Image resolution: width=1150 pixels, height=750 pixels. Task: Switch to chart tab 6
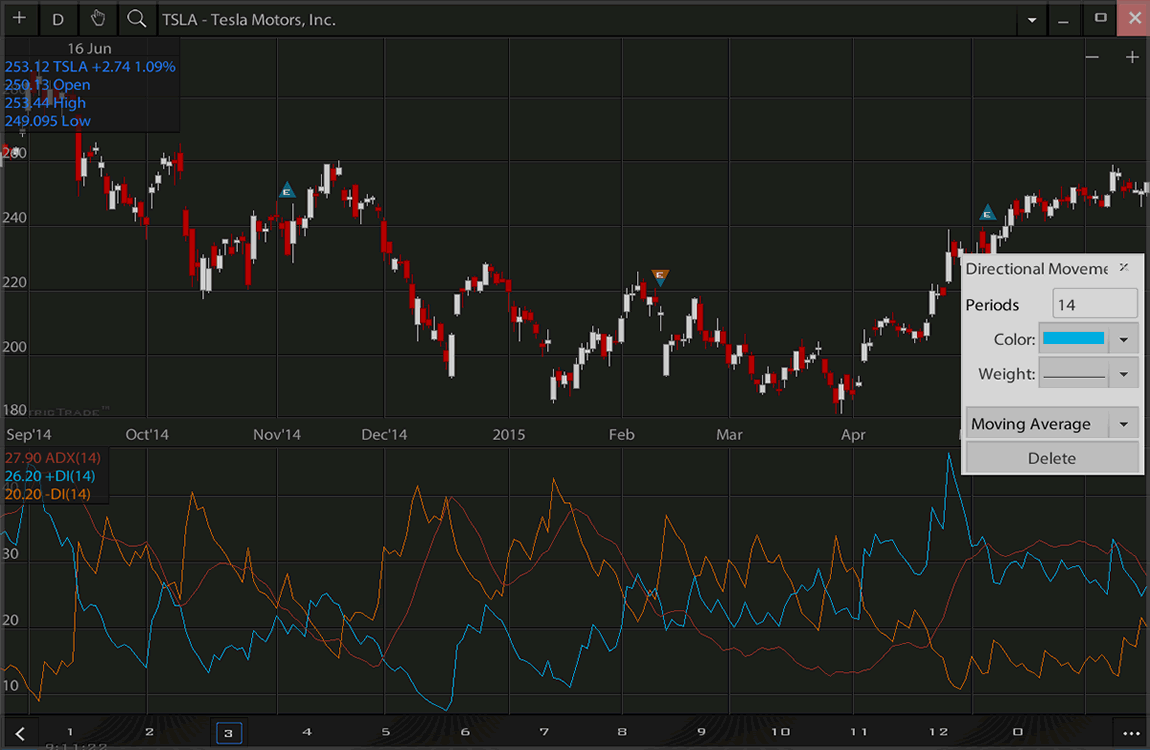pyautogui.click(x=465, y=732)
